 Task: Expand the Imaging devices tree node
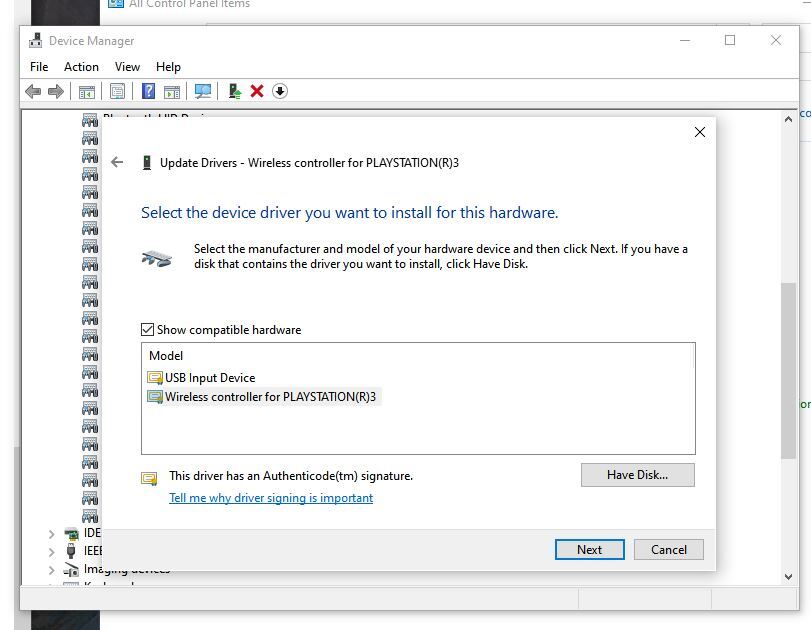(51, 570)
